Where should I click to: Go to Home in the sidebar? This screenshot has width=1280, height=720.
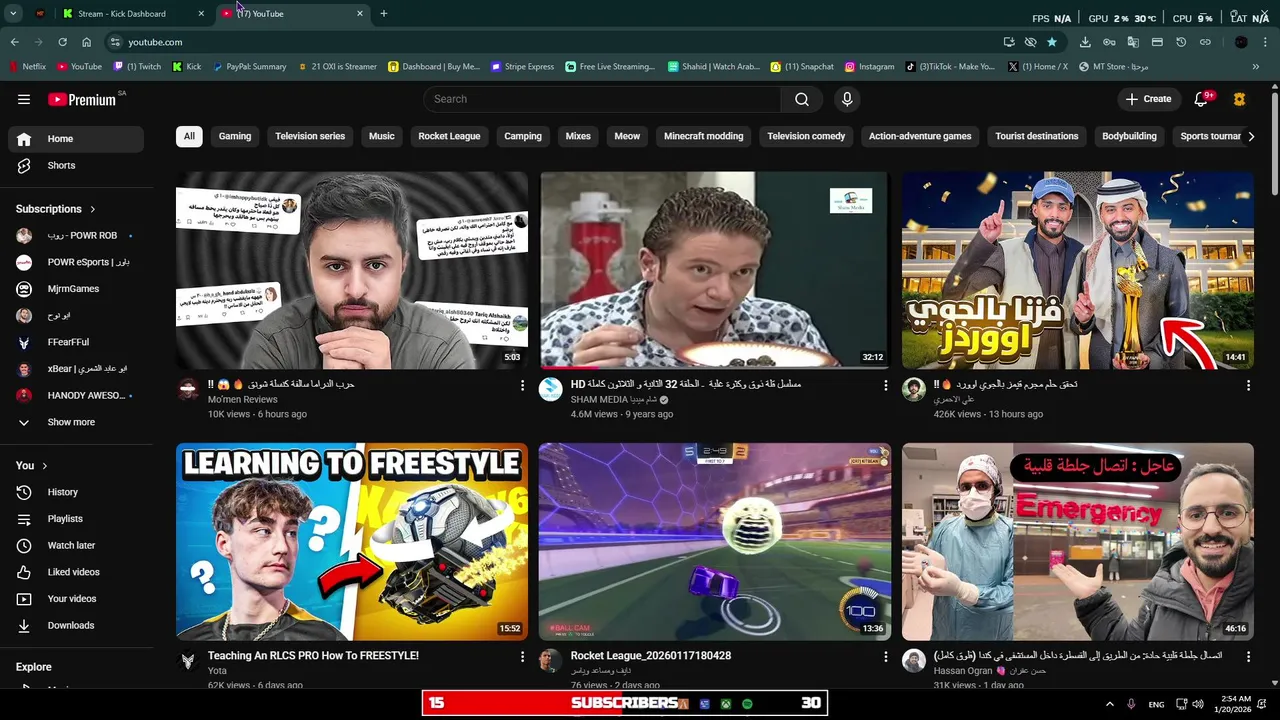(76, 139)
